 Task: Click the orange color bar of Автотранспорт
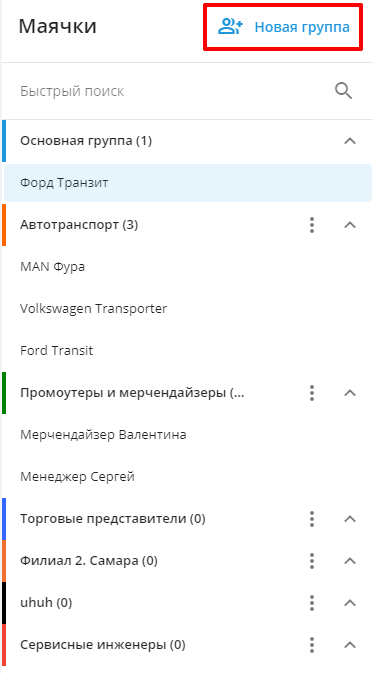(x=4, y=225)
